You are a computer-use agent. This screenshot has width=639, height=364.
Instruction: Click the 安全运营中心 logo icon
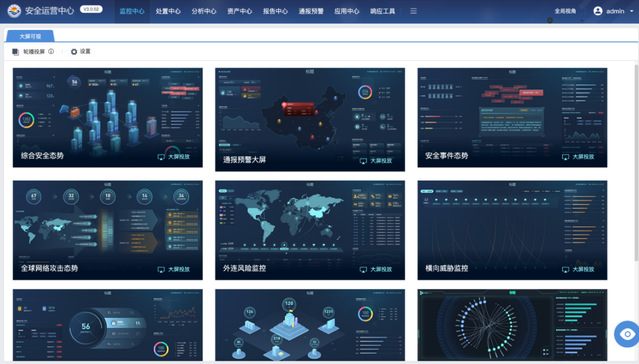(x=14, y=11)
